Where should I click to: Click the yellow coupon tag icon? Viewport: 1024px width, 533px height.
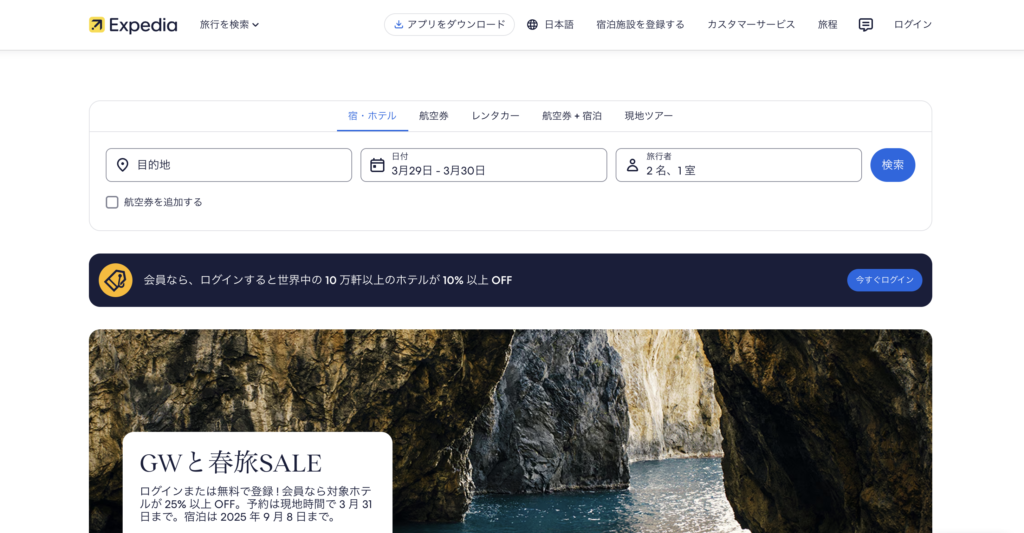click(116, 280)
